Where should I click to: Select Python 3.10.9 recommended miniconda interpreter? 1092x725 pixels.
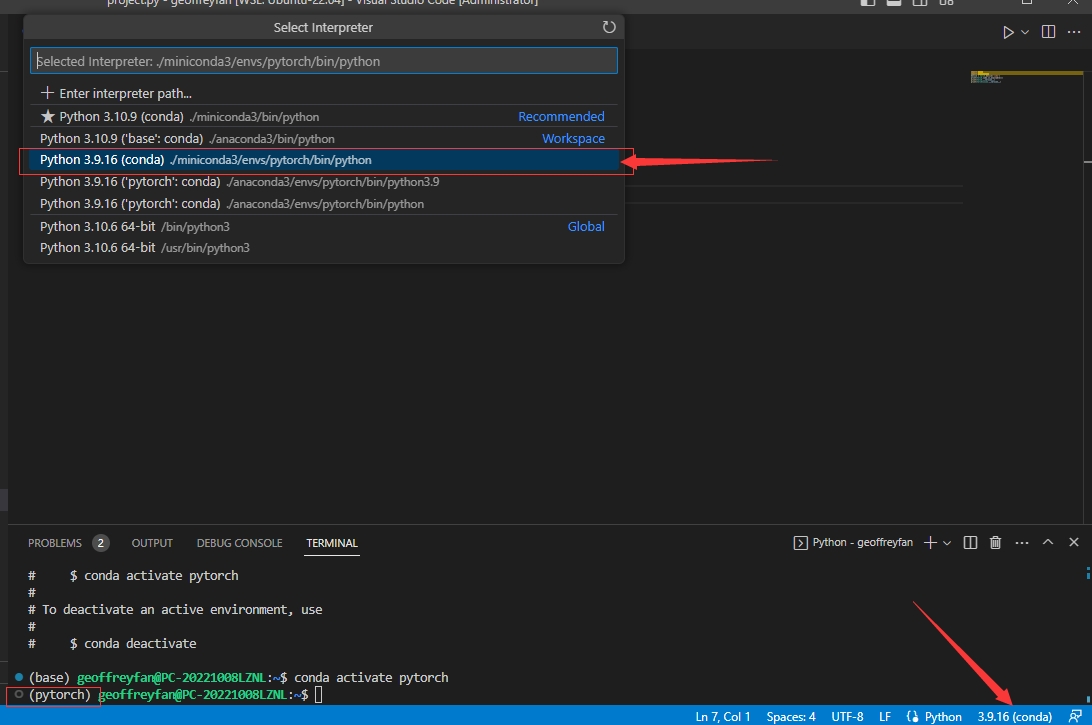point(180,117)
